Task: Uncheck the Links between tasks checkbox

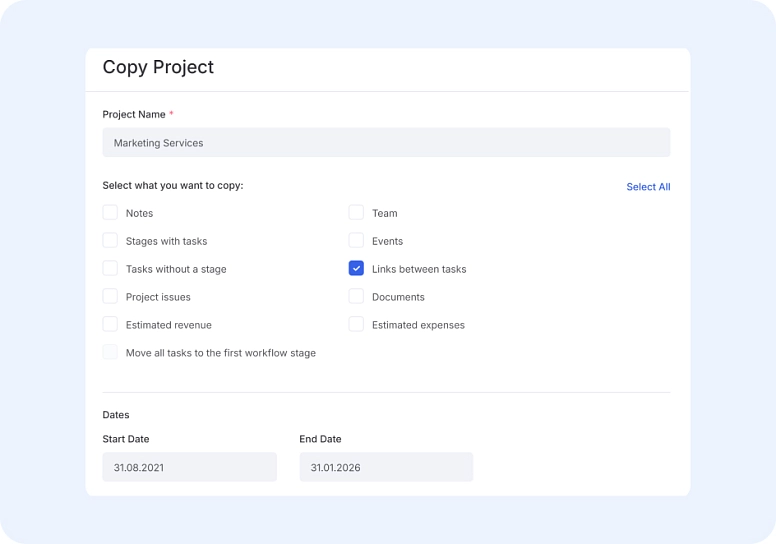Action: point(356,269)
